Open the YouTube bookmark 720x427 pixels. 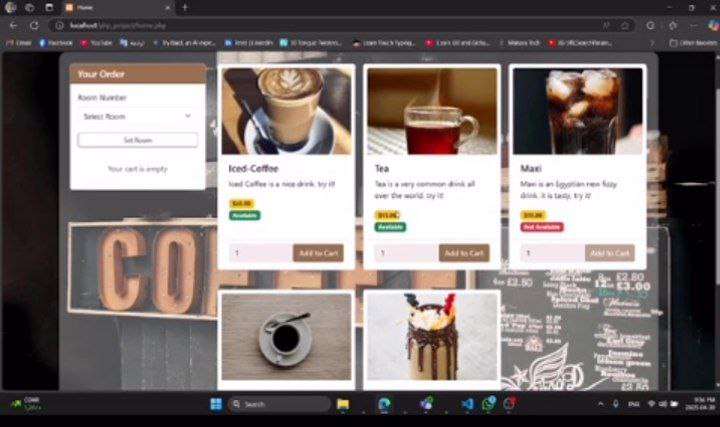(96, 43)
